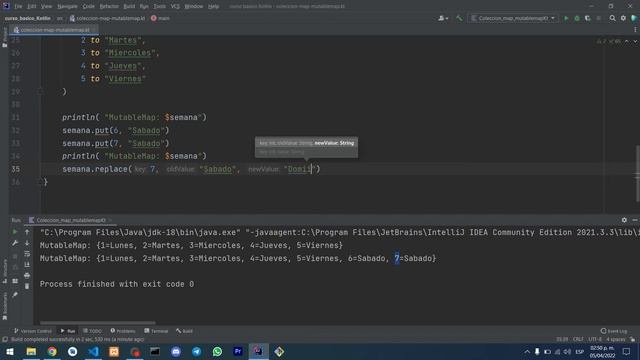This screenshot has width=640, height=360.
Task: Open Version Control tool window
Action: 33,331
